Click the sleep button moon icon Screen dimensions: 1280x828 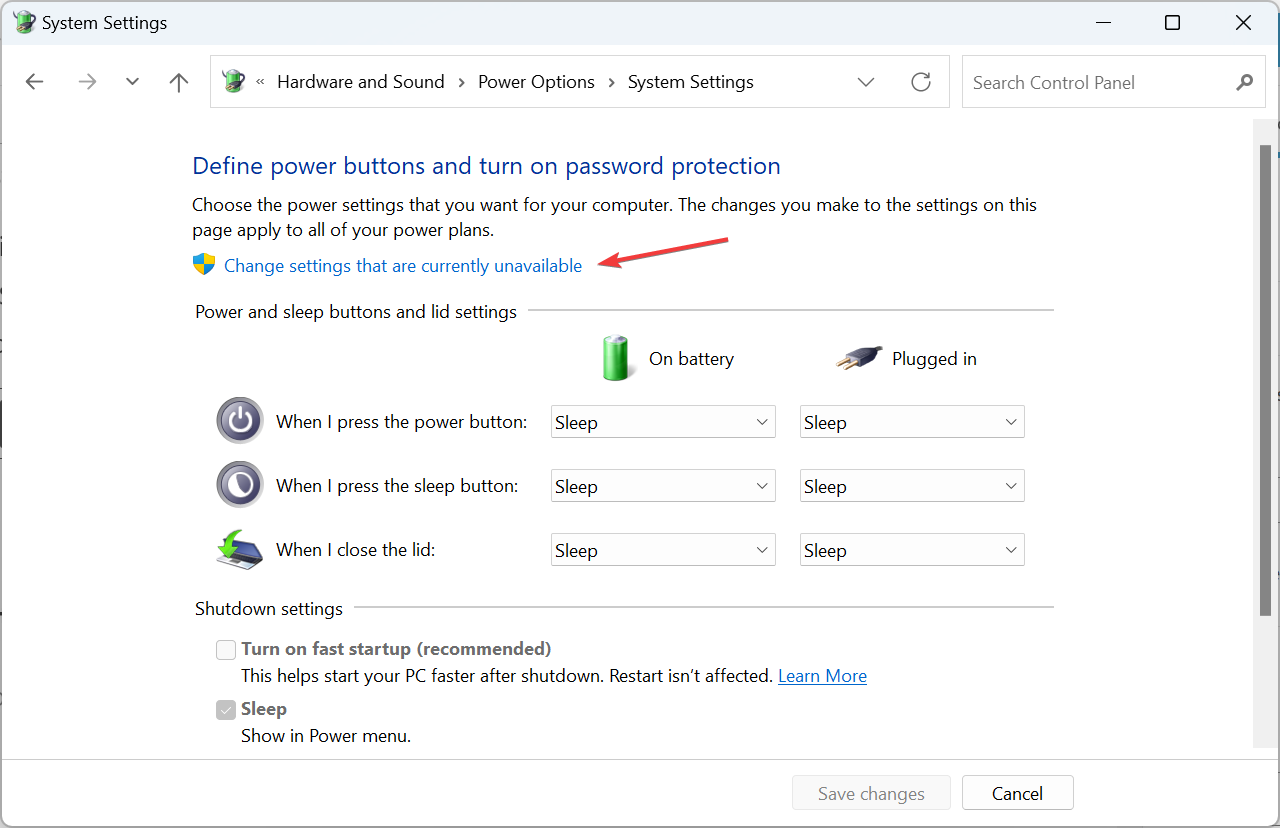(x=240, y=485)
